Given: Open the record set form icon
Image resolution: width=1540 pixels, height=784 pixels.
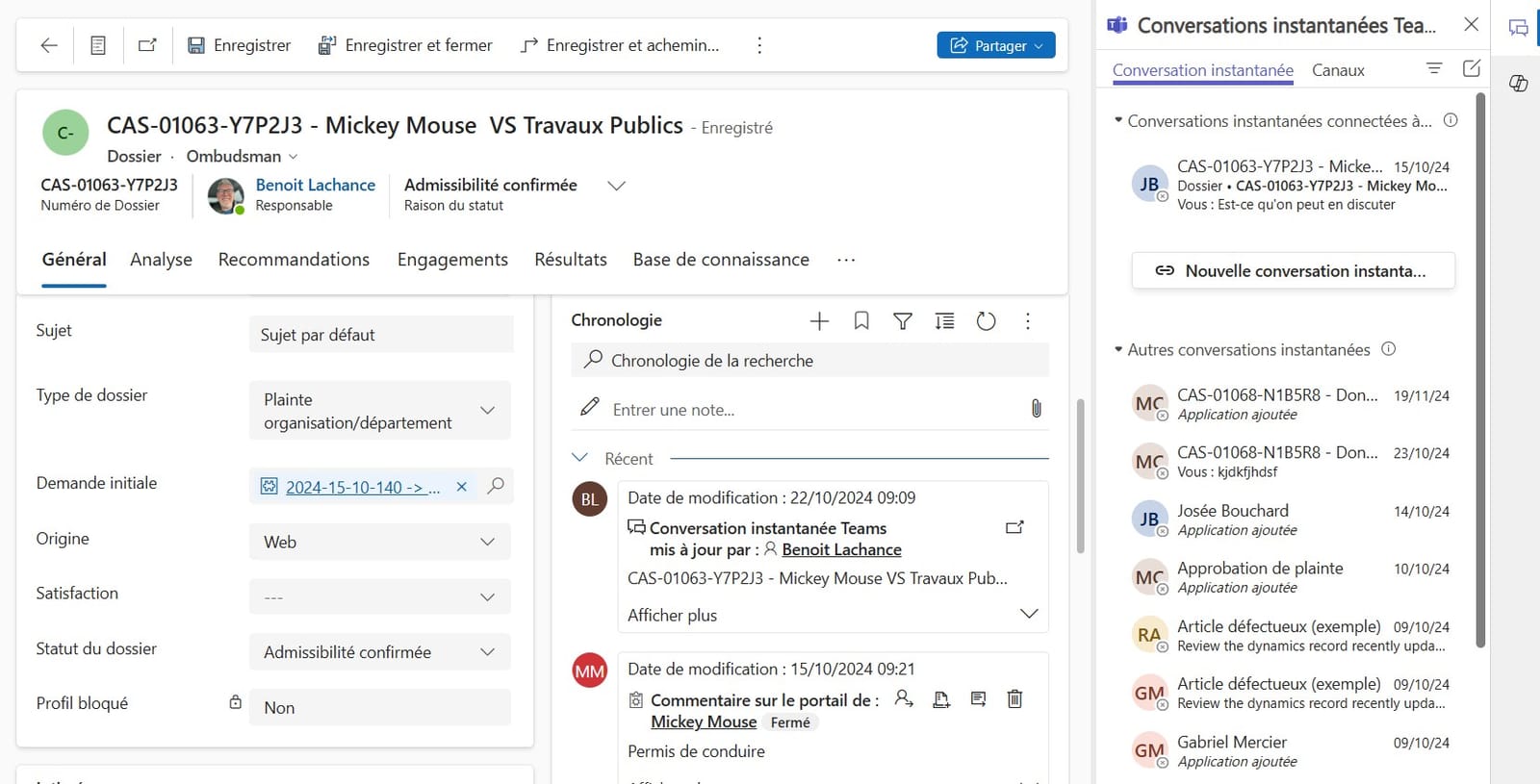Looking at the screenshot, I should tap(98, 45).
